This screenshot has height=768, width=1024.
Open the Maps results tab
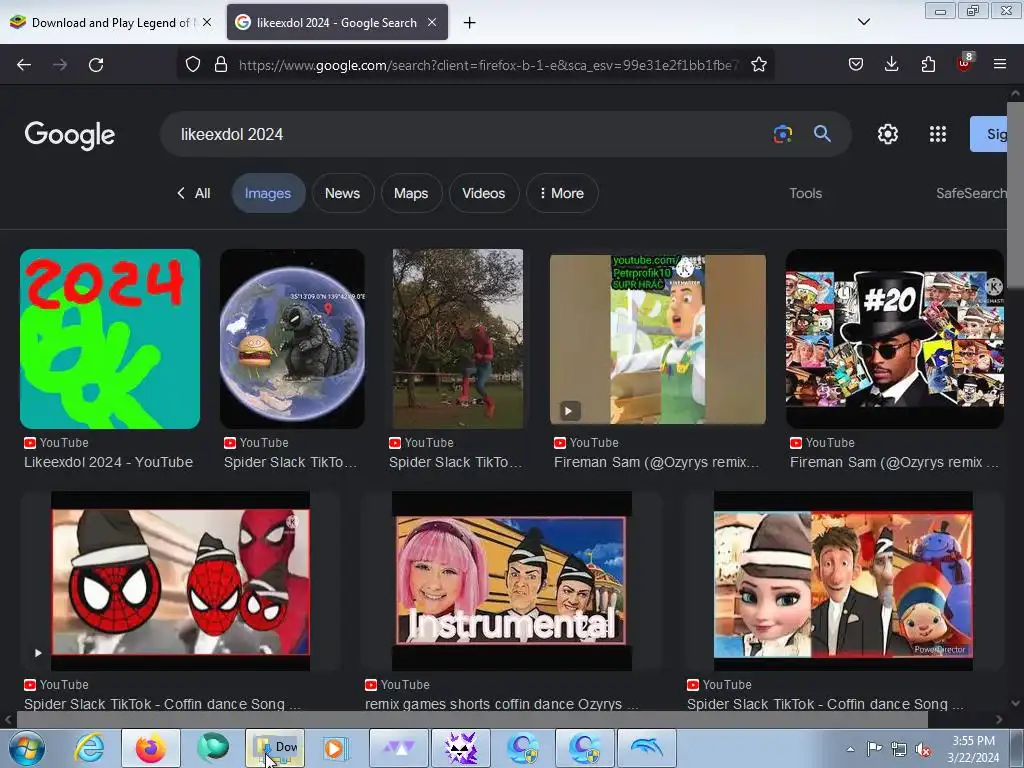pos(411,193)
